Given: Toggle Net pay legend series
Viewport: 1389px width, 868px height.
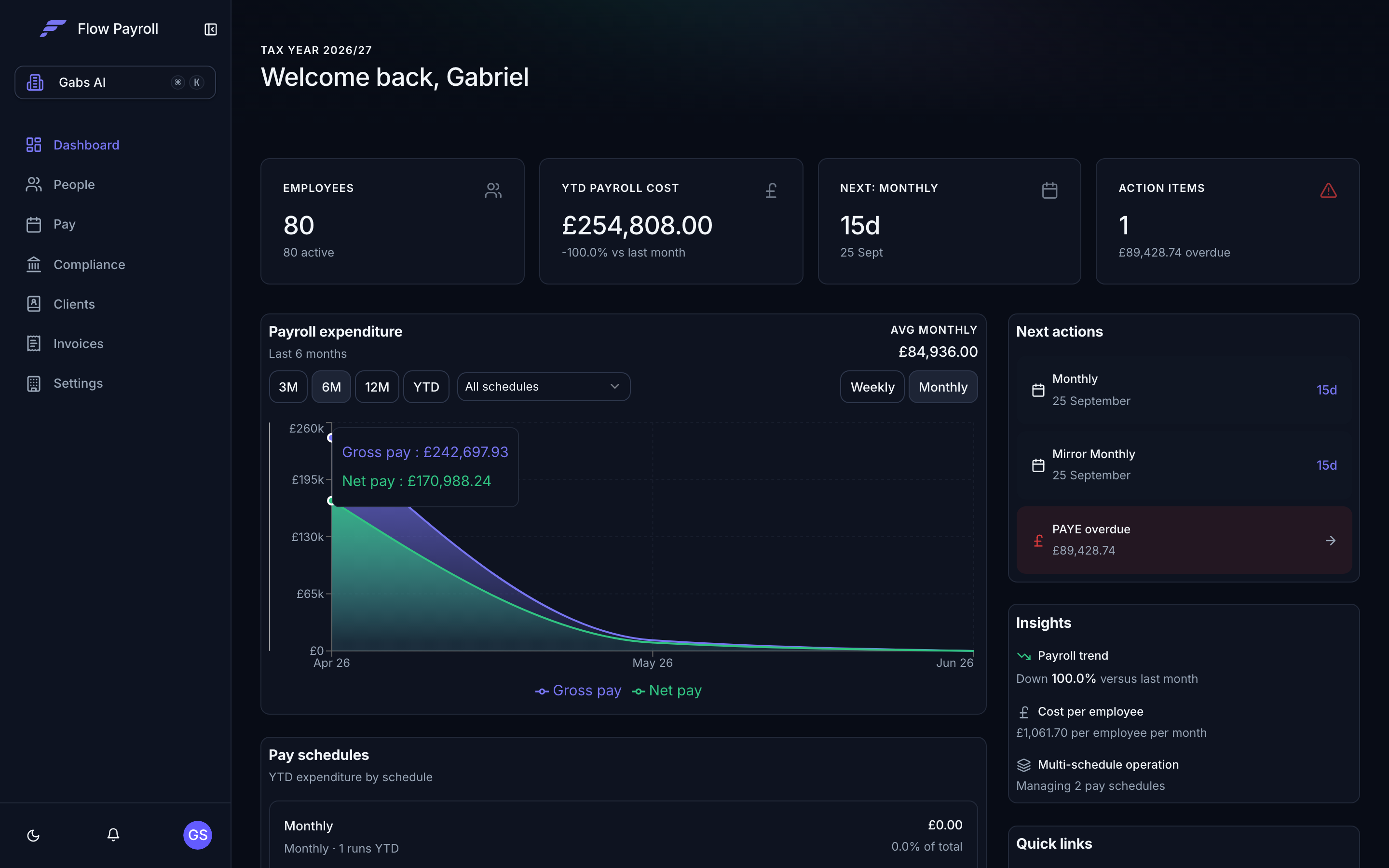Looking at the screenshot, I should 667,691.
